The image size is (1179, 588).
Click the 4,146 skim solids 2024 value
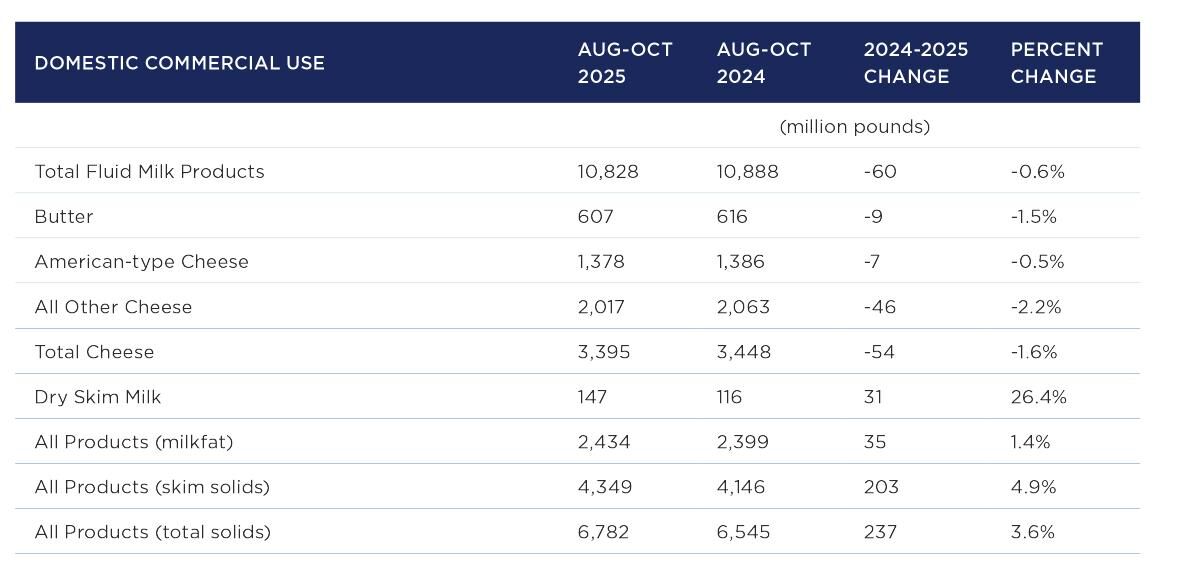pos(741,487)
